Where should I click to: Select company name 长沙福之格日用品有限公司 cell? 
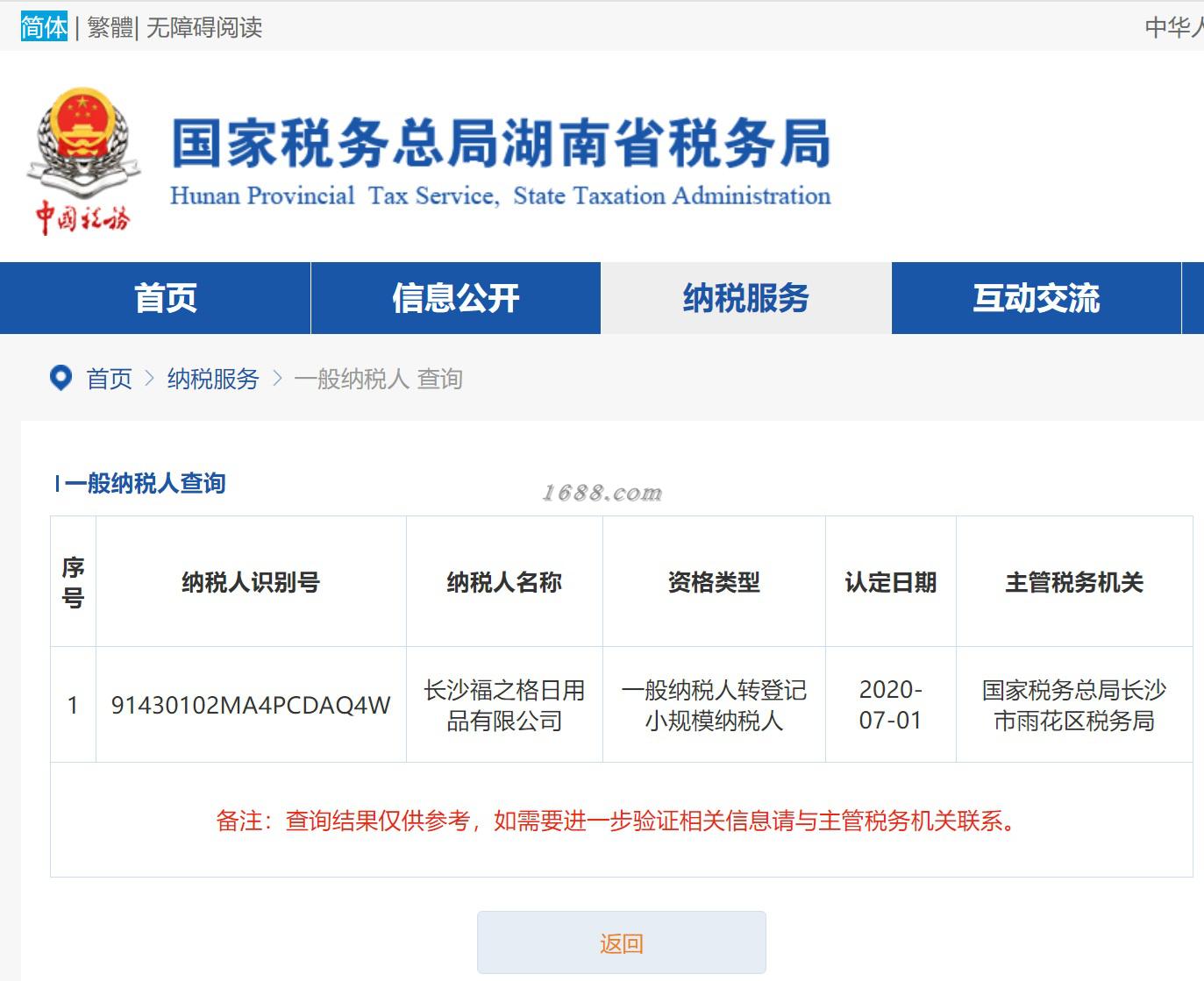pyautogui.click(x=504, y=705)
